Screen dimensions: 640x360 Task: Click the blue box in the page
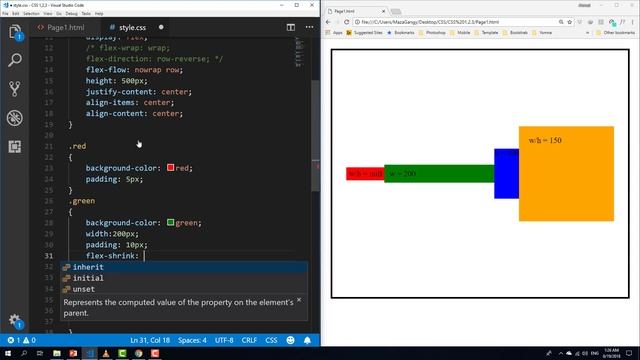(507, 173)
